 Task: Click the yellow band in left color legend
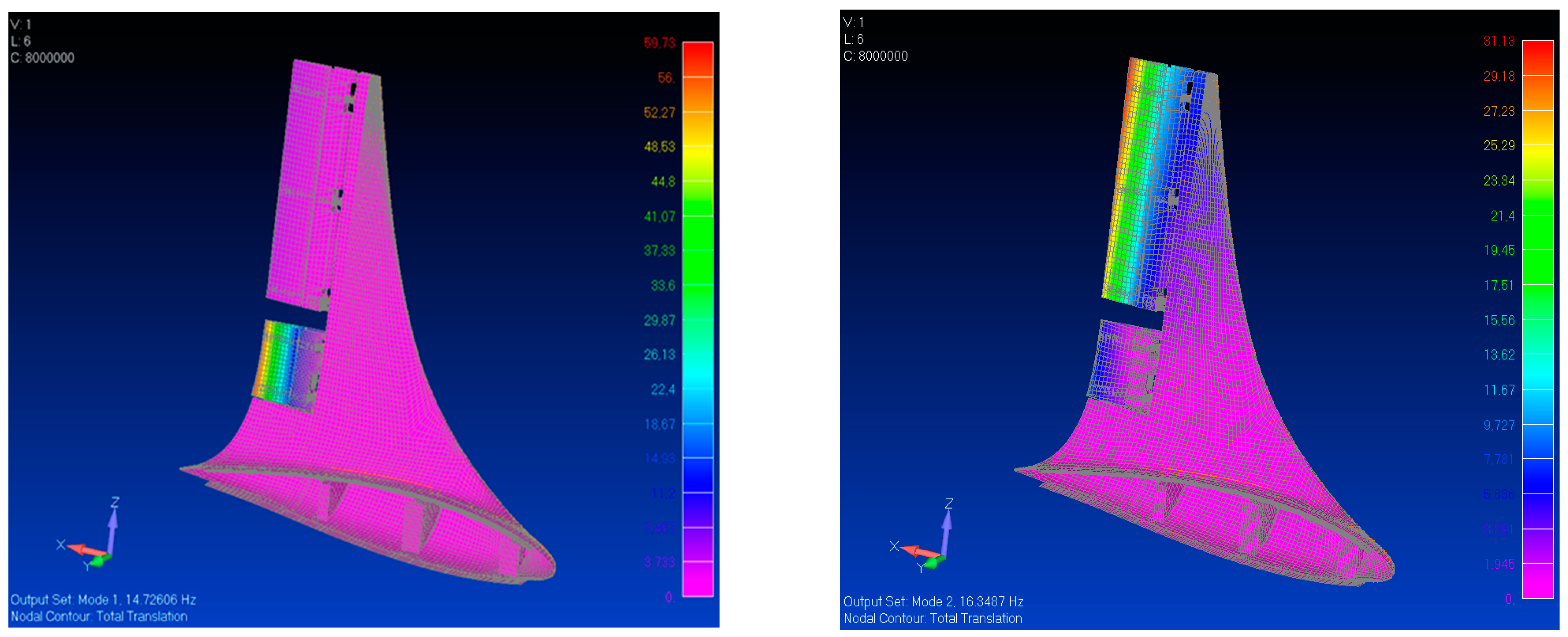[x=698, y=160]
